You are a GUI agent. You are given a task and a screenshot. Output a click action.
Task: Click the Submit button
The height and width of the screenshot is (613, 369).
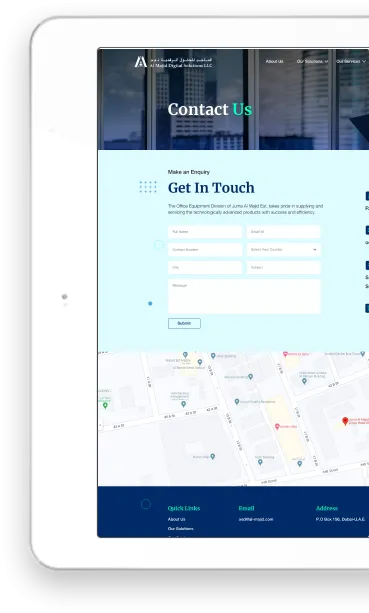point(184,323)
